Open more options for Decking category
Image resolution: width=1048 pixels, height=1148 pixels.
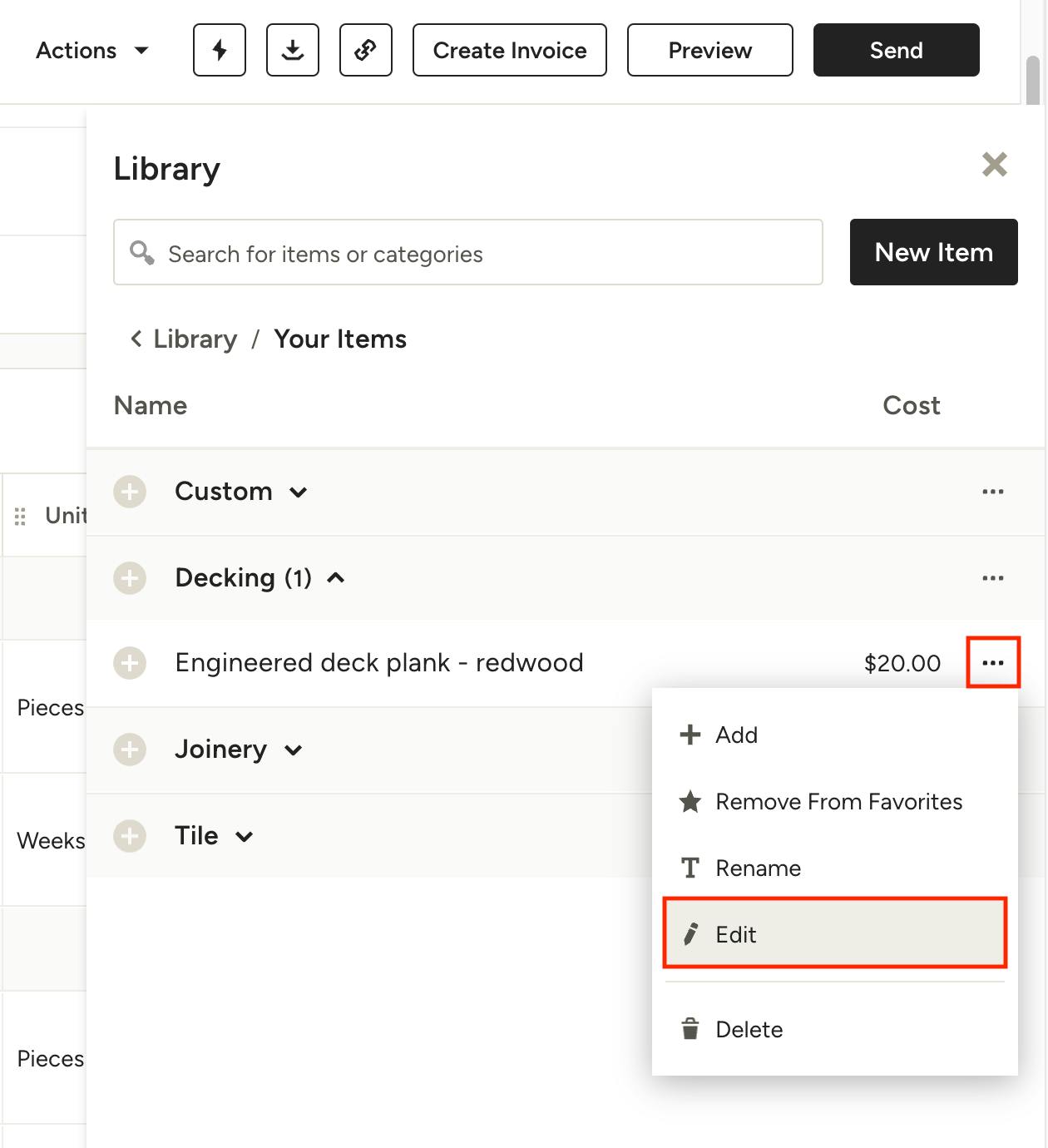point(992,578)
